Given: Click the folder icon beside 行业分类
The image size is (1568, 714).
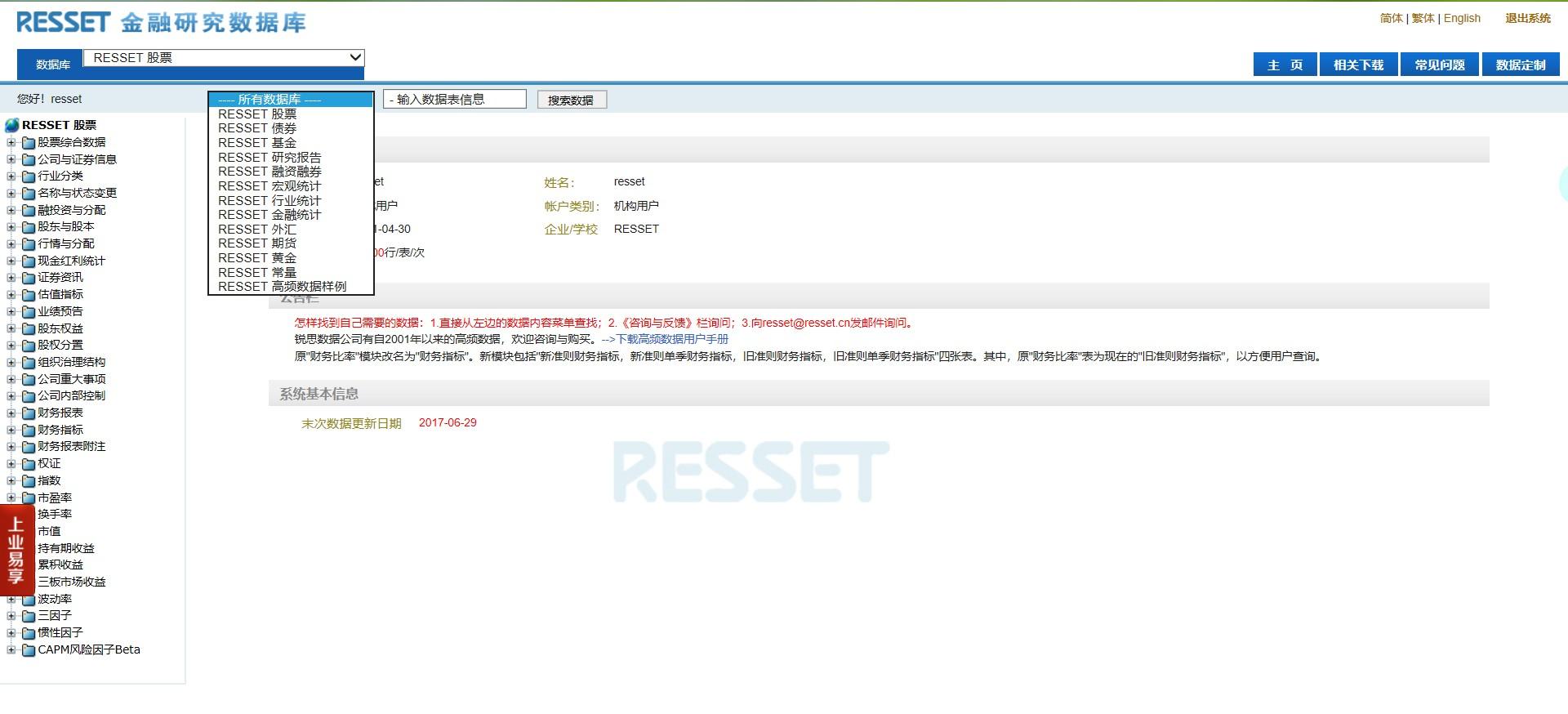Looking at the screenshot, I should (29, 176).
